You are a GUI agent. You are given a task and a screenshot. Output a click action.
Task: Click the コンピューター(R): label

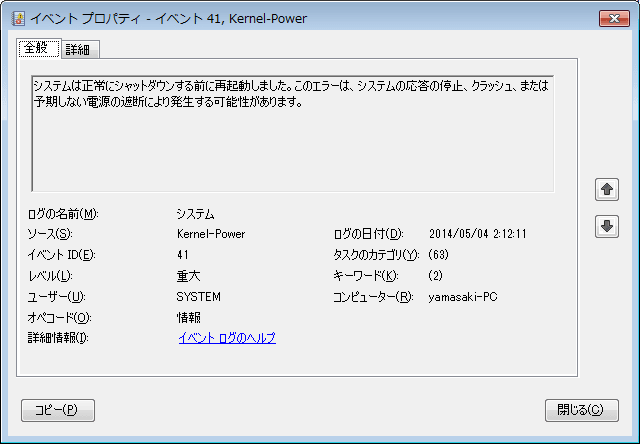[x=373, y=297]
